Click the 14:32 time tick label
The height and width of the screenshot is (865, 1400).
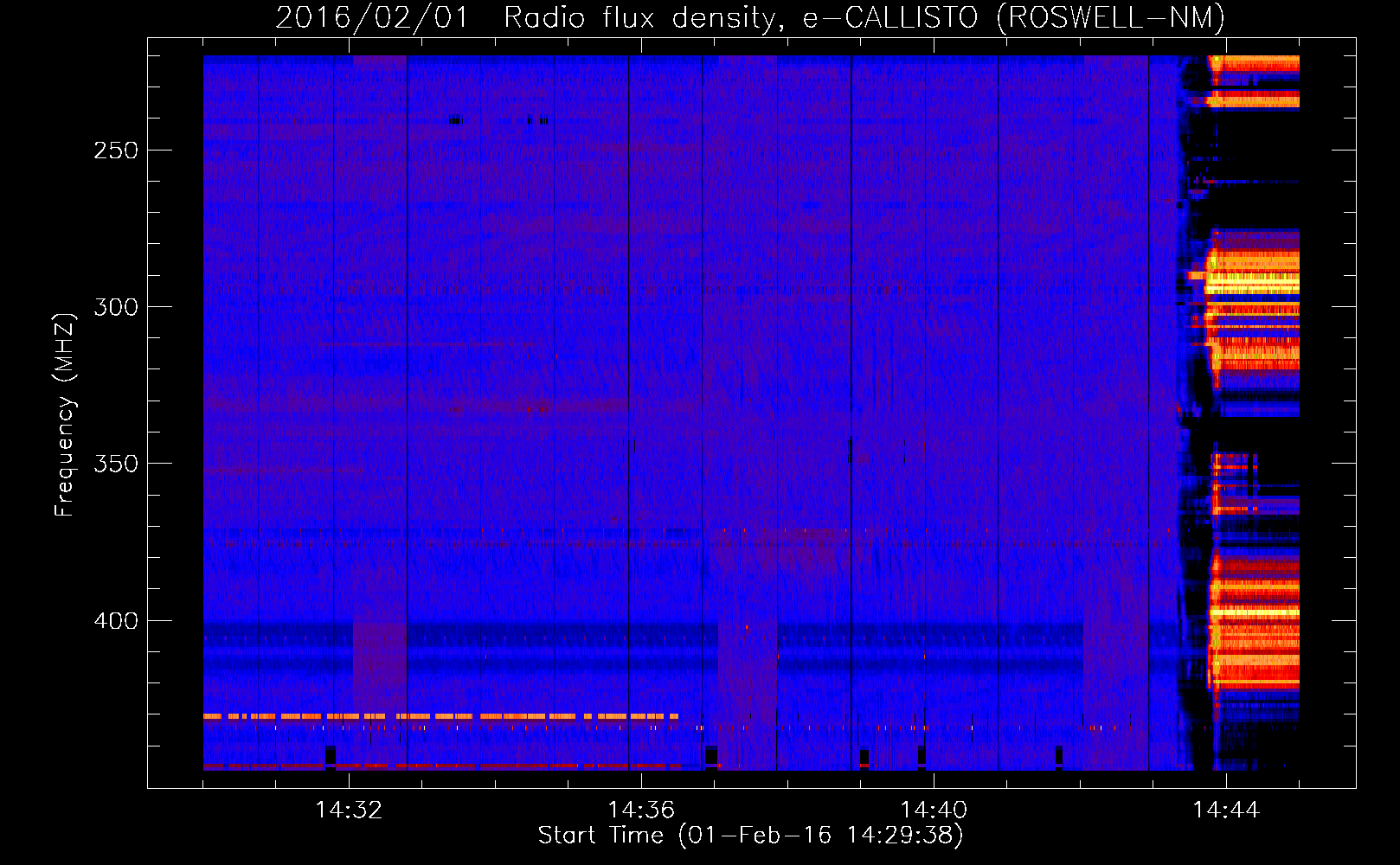coord(349,810)
